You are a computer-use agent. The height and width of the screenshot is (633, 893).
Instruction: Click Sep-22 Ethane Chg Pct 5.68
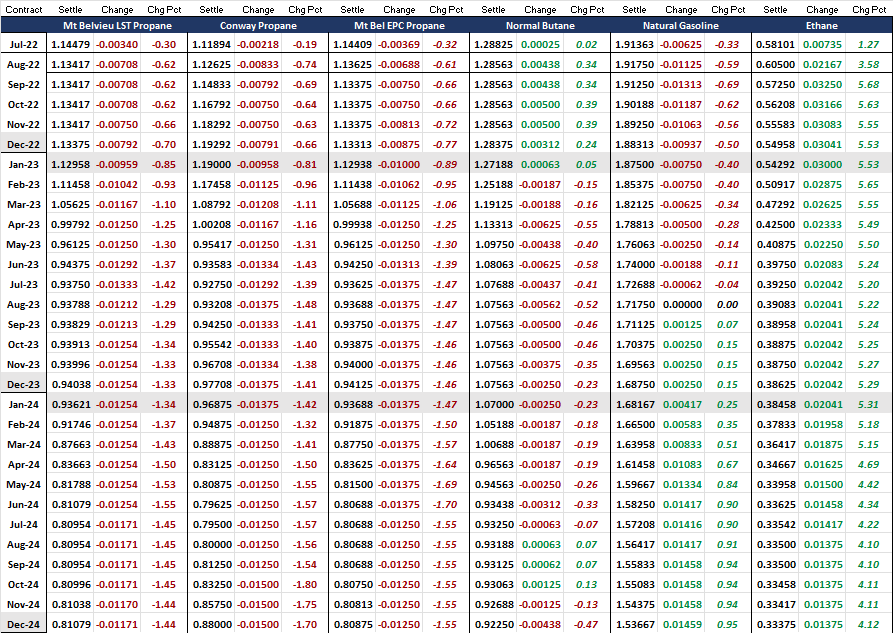(869, 84)
